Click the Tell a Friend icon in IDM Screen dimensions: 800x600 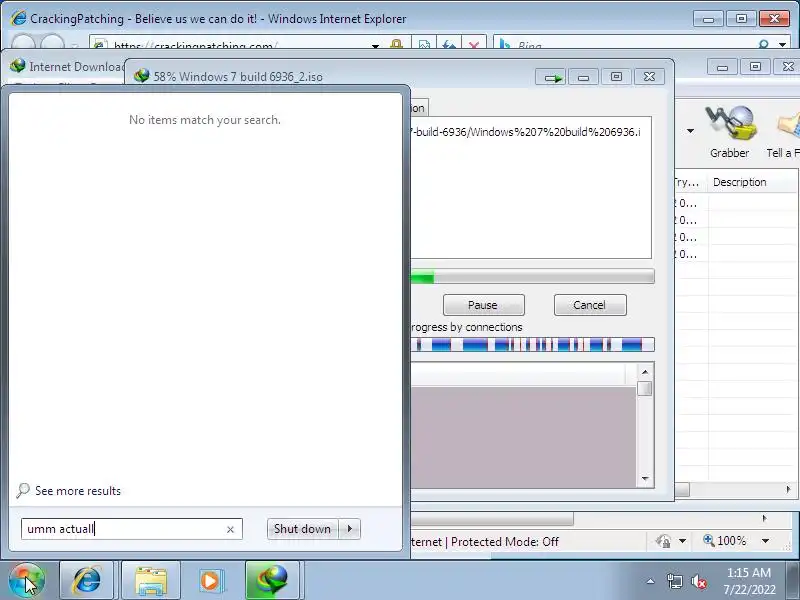pos(784,132)
